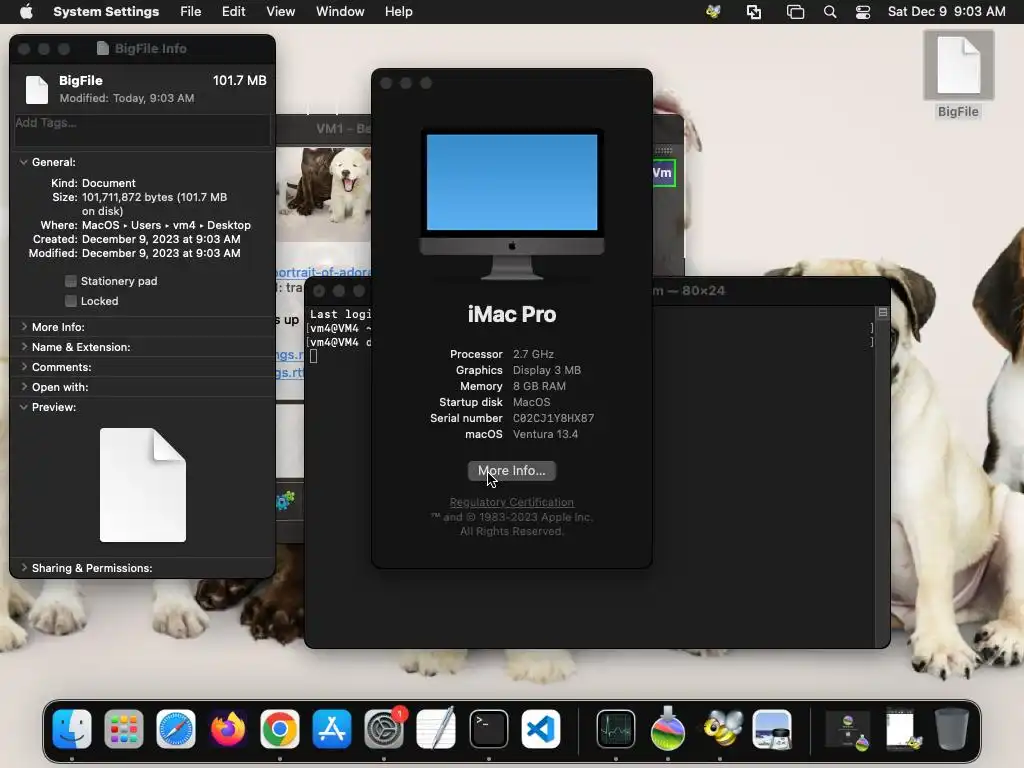
Task: Click the Add Tags field
Action: [x=142, y=129]
